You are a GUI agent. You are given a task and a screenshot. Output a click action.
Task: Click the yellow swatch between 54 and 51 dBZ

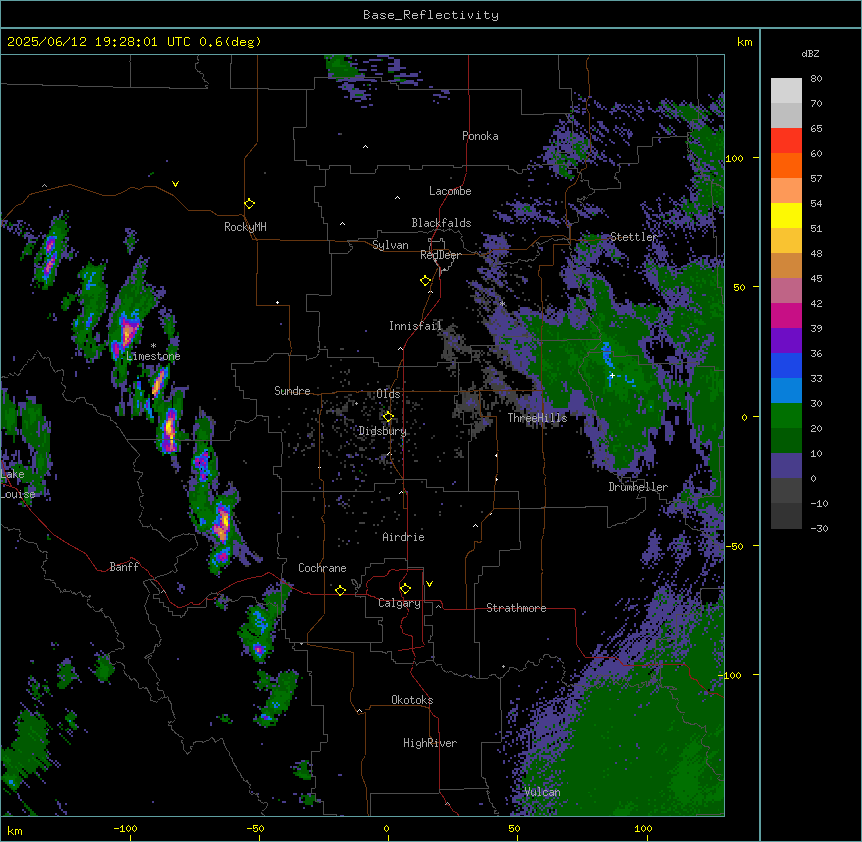786,215
